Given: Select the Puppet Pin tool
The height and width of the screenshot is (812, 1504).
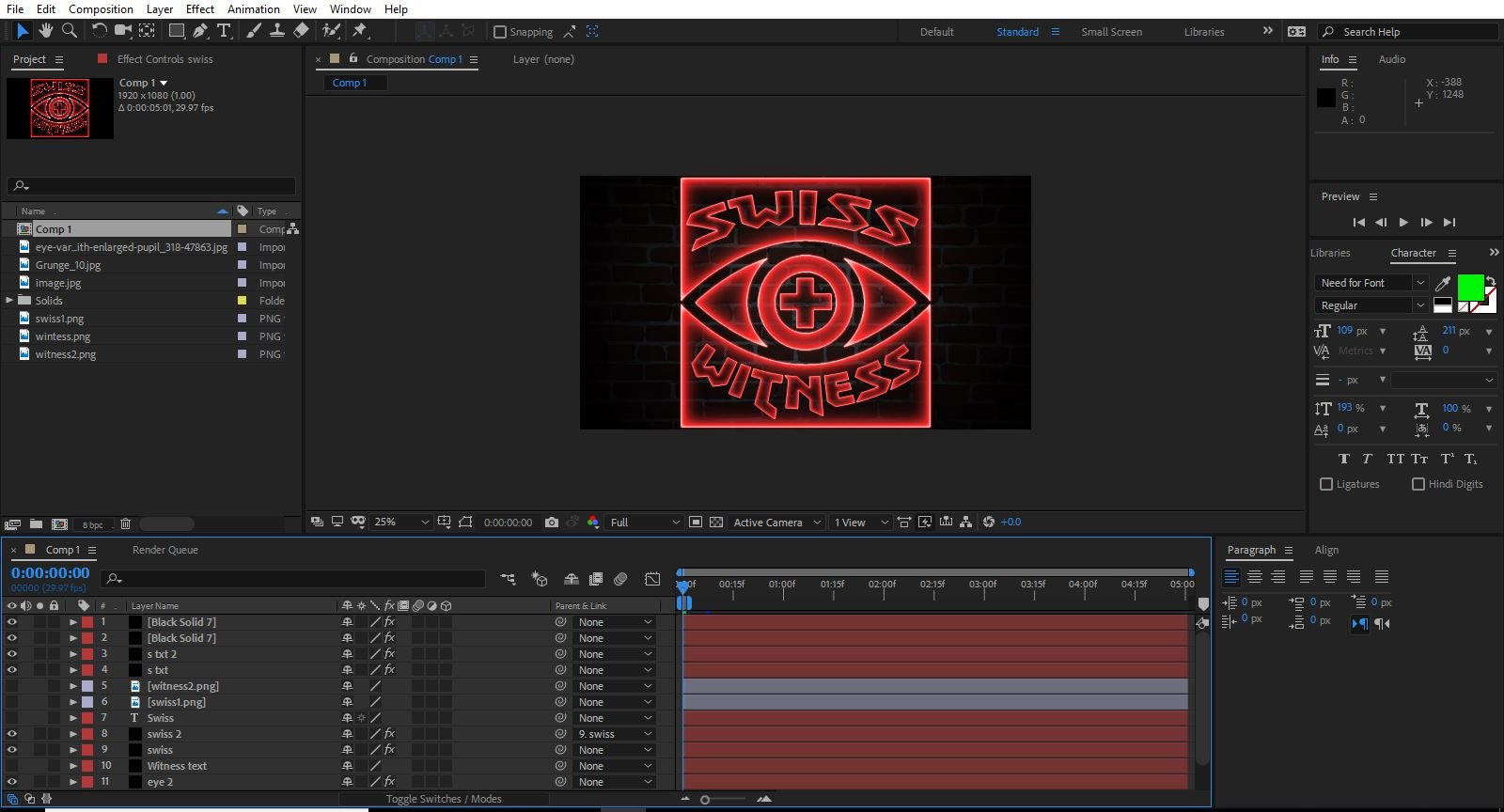Looking at the screenshot, I should coord(359,31).
